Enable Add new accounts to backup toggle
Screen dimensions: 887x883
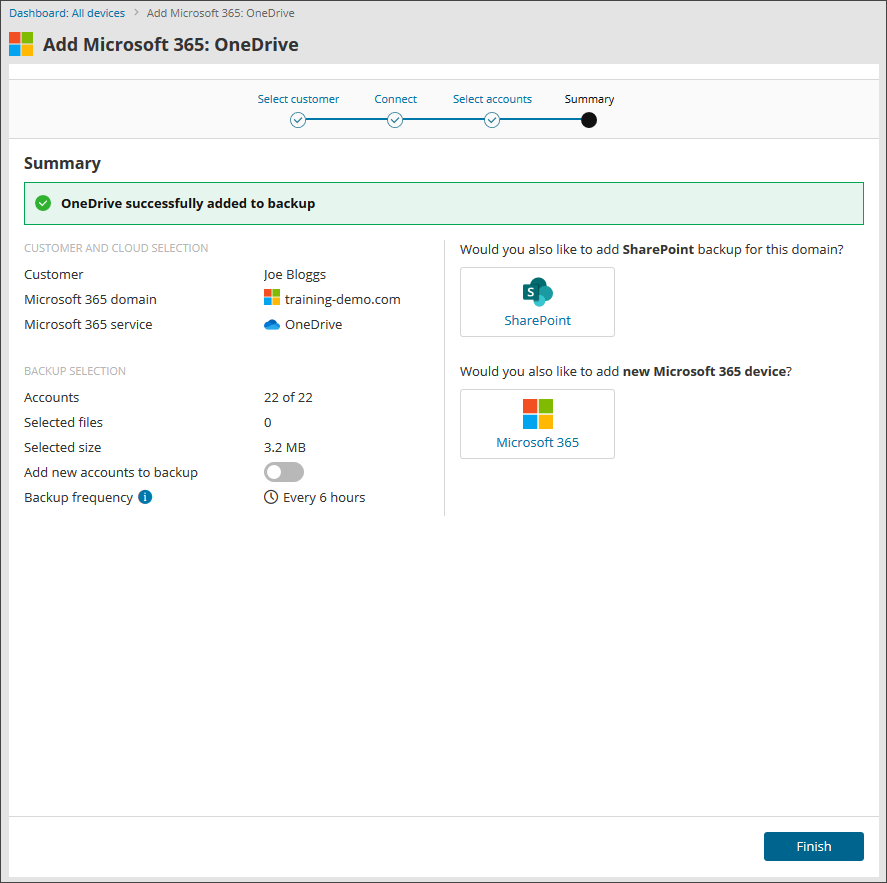(x=284, y=472)
